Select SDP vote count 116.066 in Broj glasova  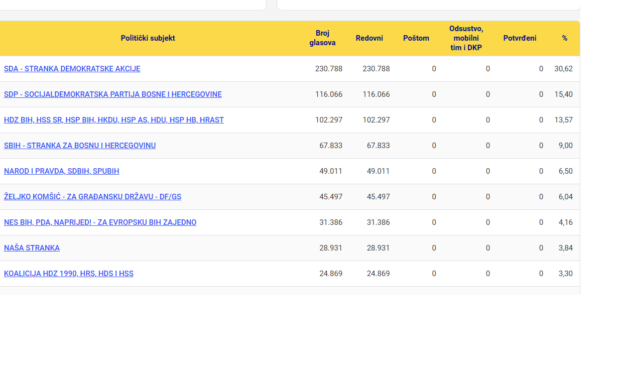tap(329, 94)
